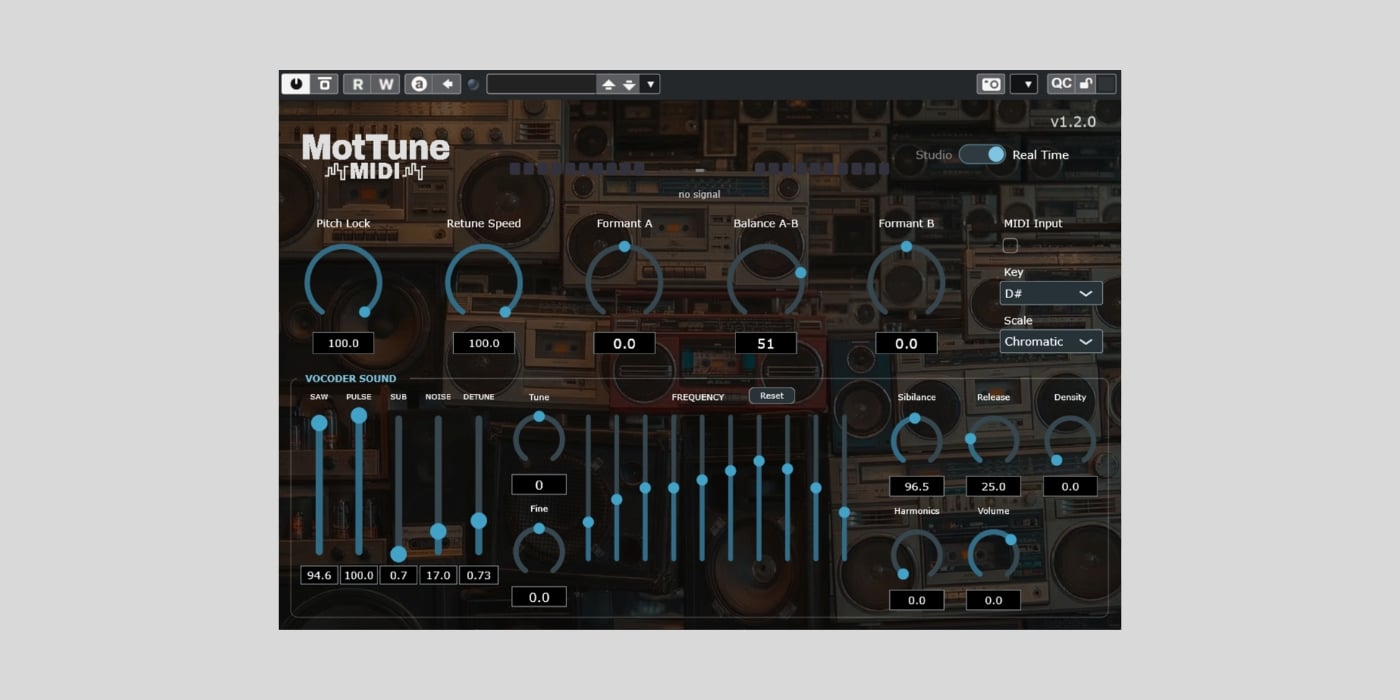Enable the R (read automation) button
Image resolution: width=1400 pixels, height=700 pixels.
(x=358, y=84)
